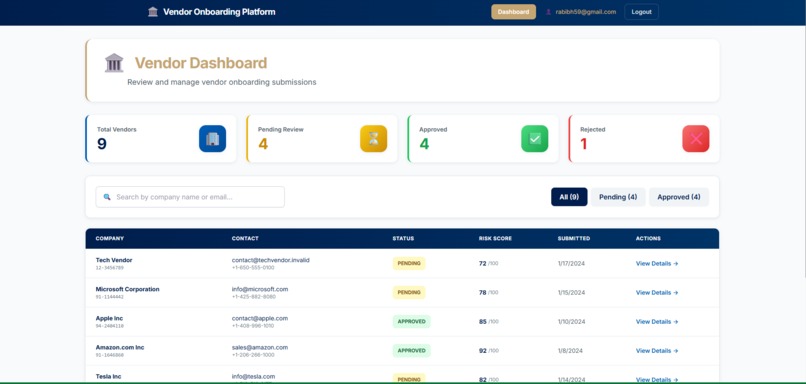Click the Tech Vendor company name
Image resolution: width=806 pixels, height=384 pixels.
coord(114,260)
